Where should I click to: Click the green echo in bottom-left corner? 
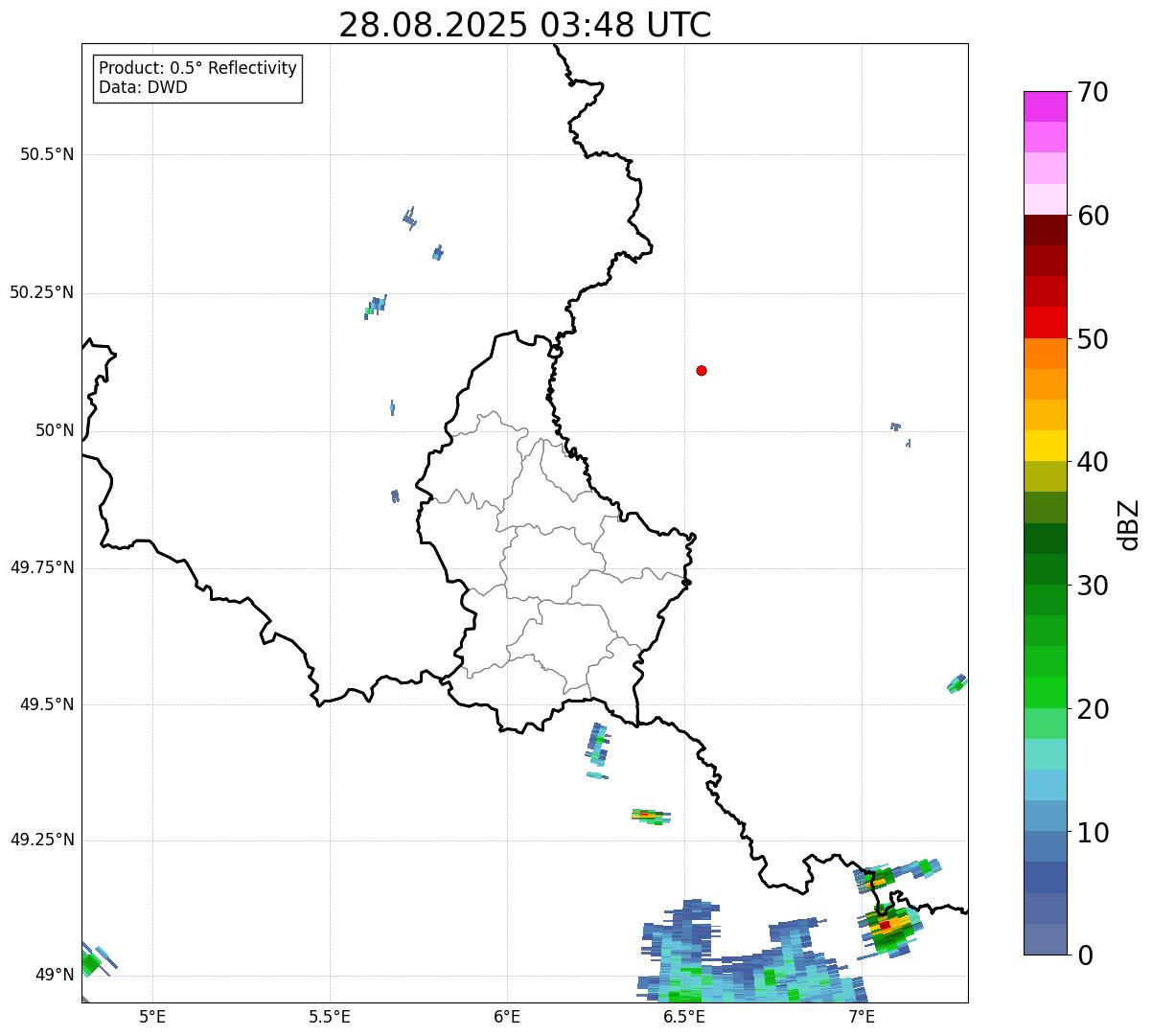click(92, 962)
